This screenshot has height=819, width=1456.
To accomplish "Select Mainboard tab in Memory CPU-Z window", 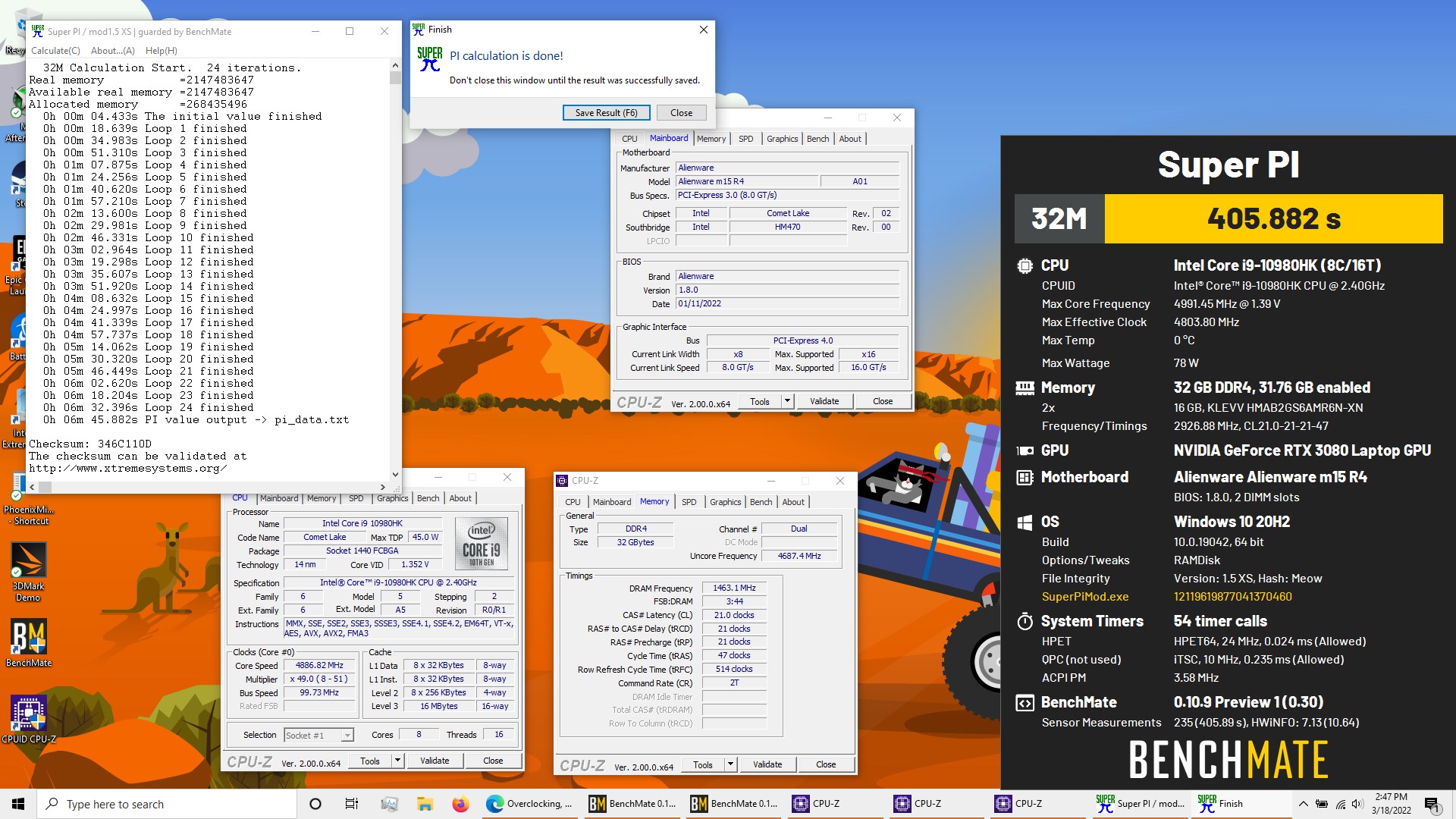I will pos(611,502).
